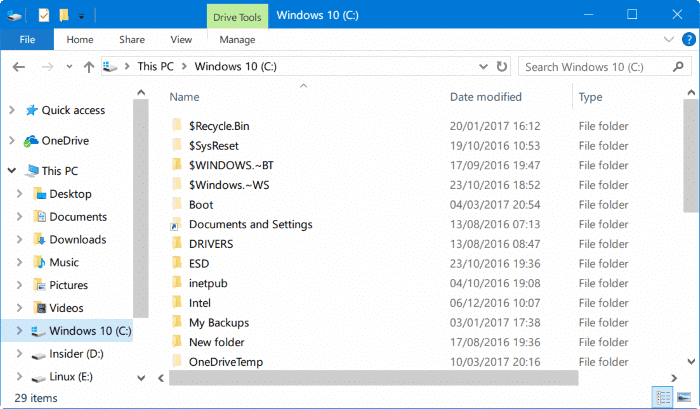Go back with the Back arrow
Image resolution: width=700 pixels, height=409 pixels.
point(19,67)
